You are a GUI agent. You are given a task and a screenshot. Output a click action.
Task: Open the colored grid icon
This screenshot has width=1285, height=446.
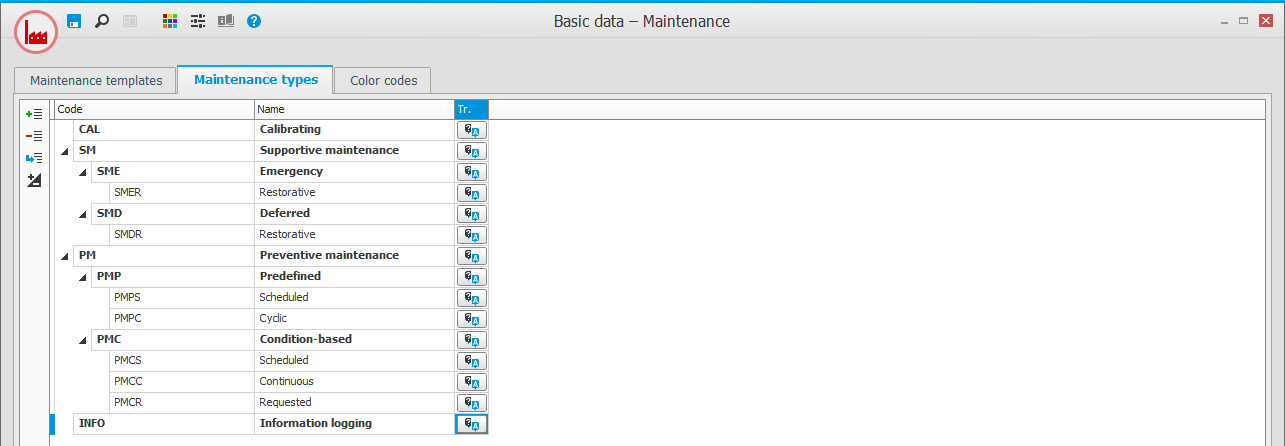click(170, 20)
